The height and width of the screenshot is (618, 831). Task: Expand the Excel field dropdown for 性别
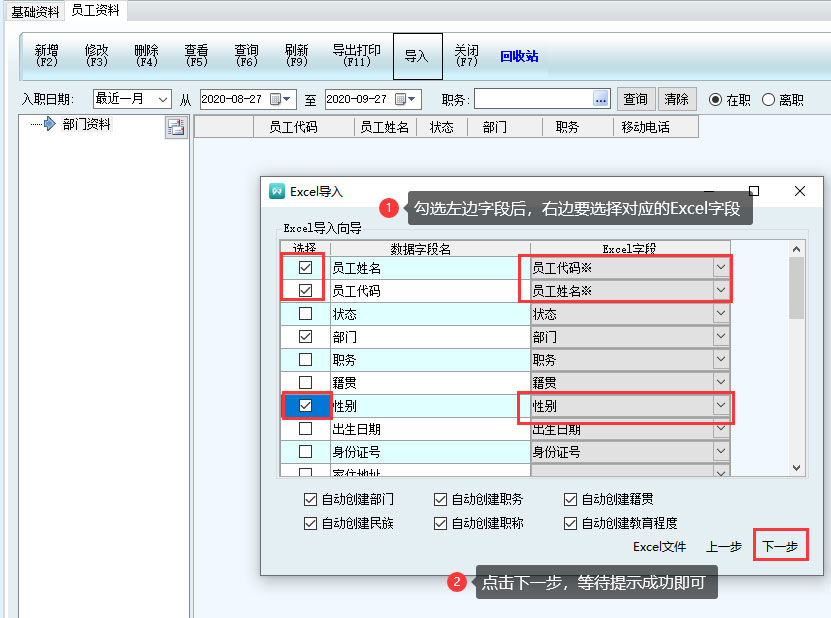[721, 406]
